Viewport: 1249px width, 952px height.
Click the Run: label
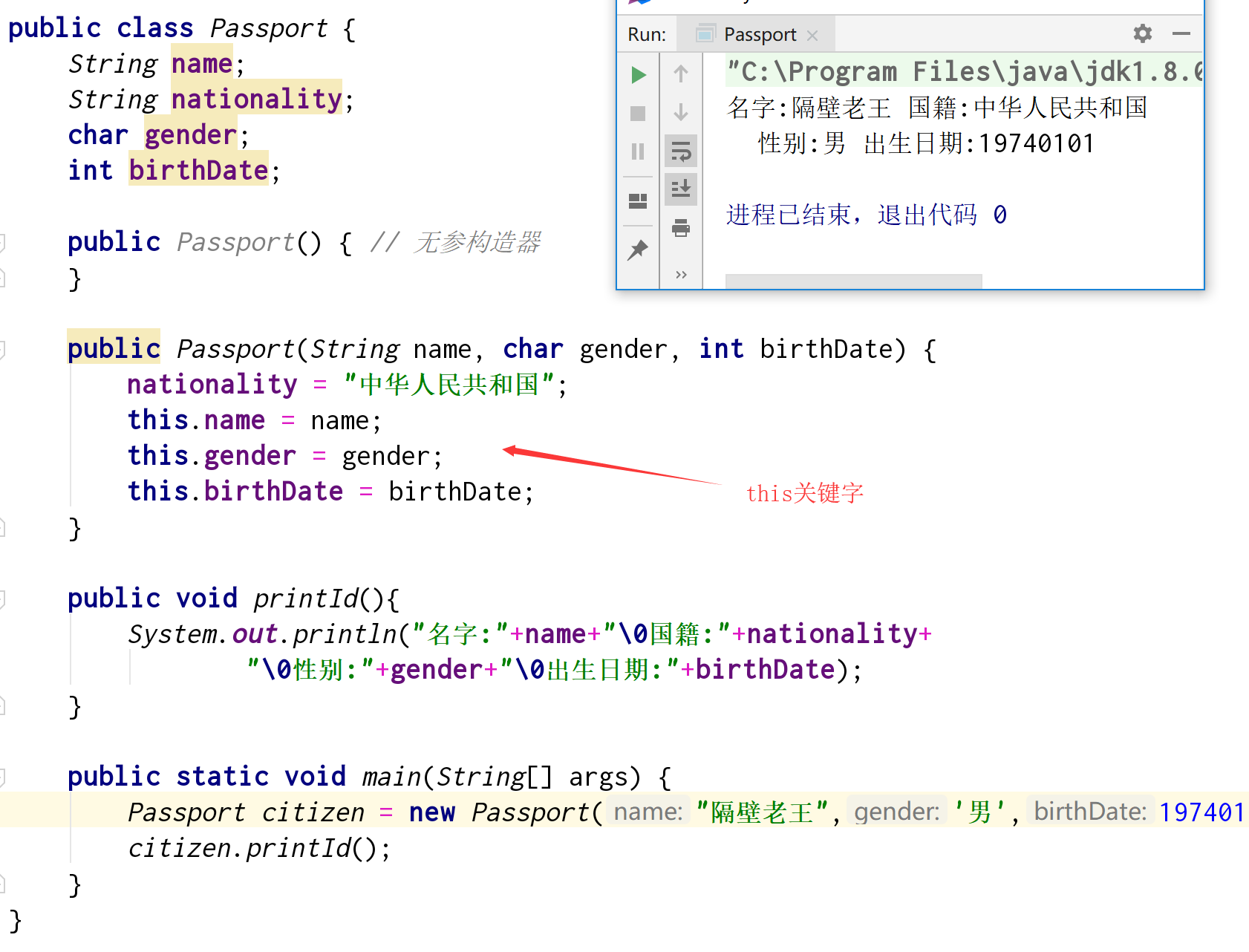(647, 34)
